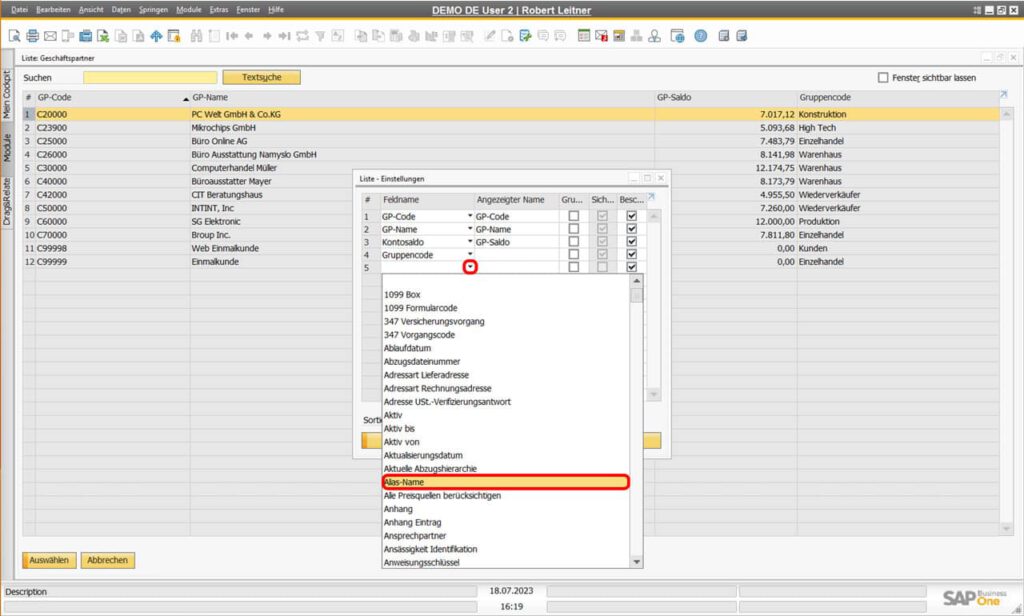Select Alias-Name in the field dropdown list

[505, 482]
